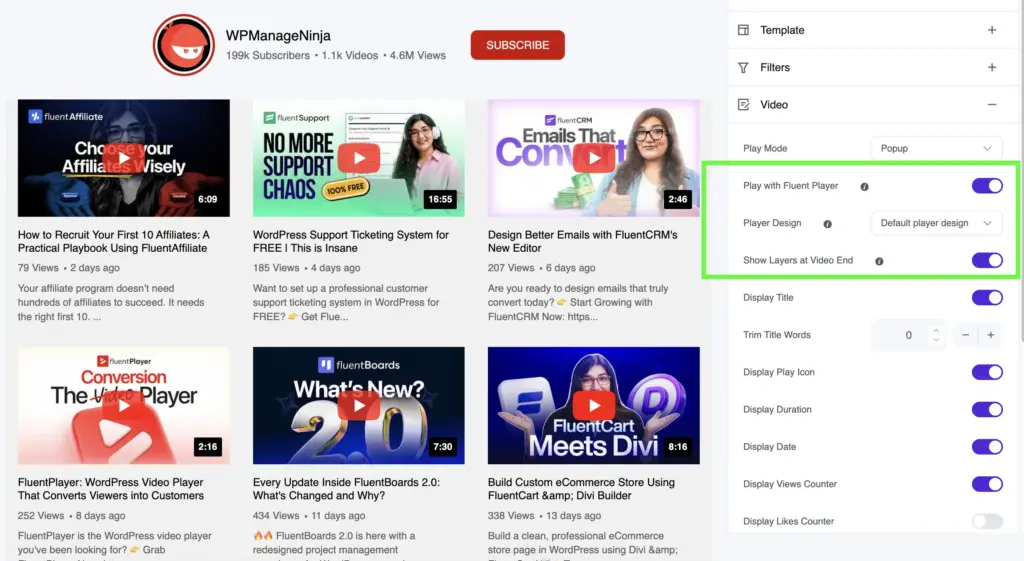Screen dimensions: 1024x561
Task: Open the Player Design dropdown
Action: pos(936,223)
